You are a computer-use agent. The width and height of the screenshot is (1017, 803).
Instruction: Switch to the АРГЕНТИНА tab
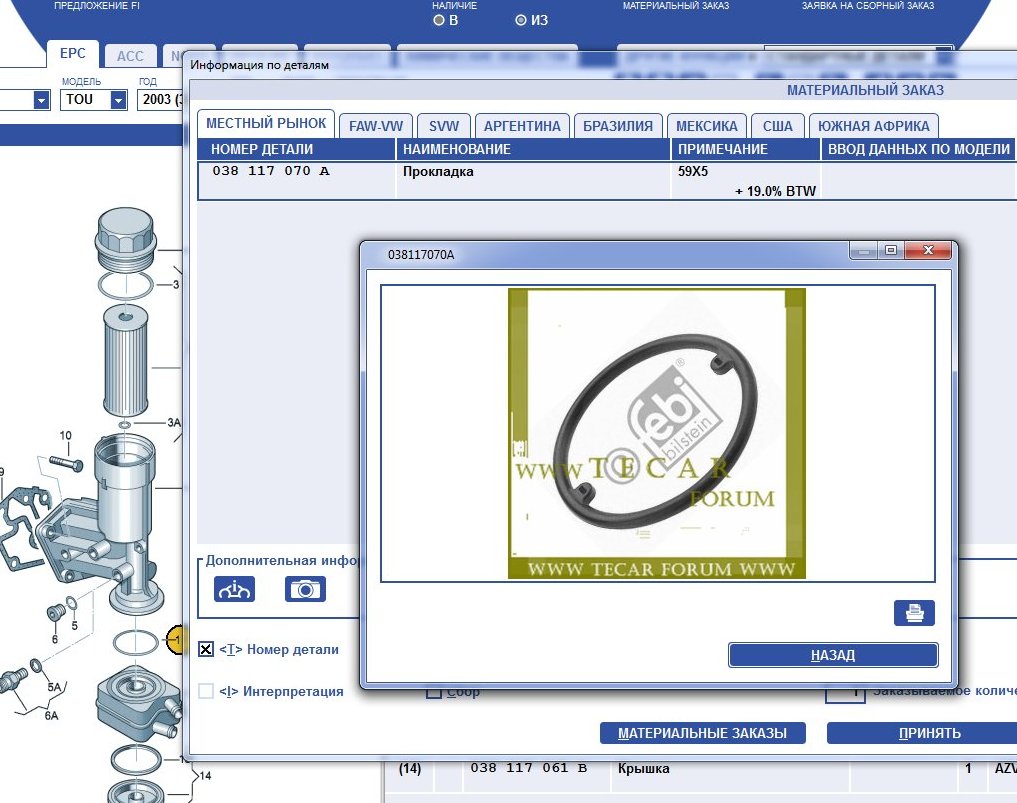[522, 126]
